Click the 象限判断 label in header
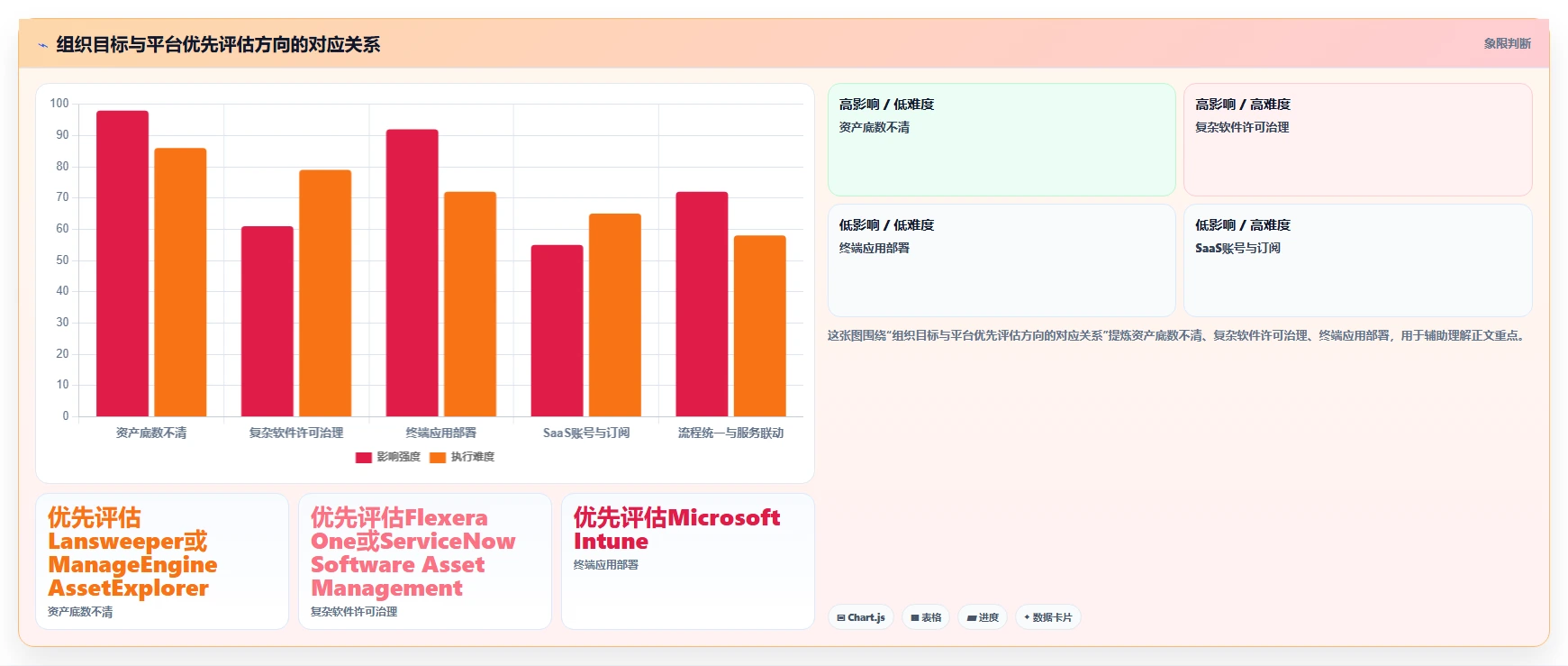The image size is (1568, 666). tap(1507, 43)
